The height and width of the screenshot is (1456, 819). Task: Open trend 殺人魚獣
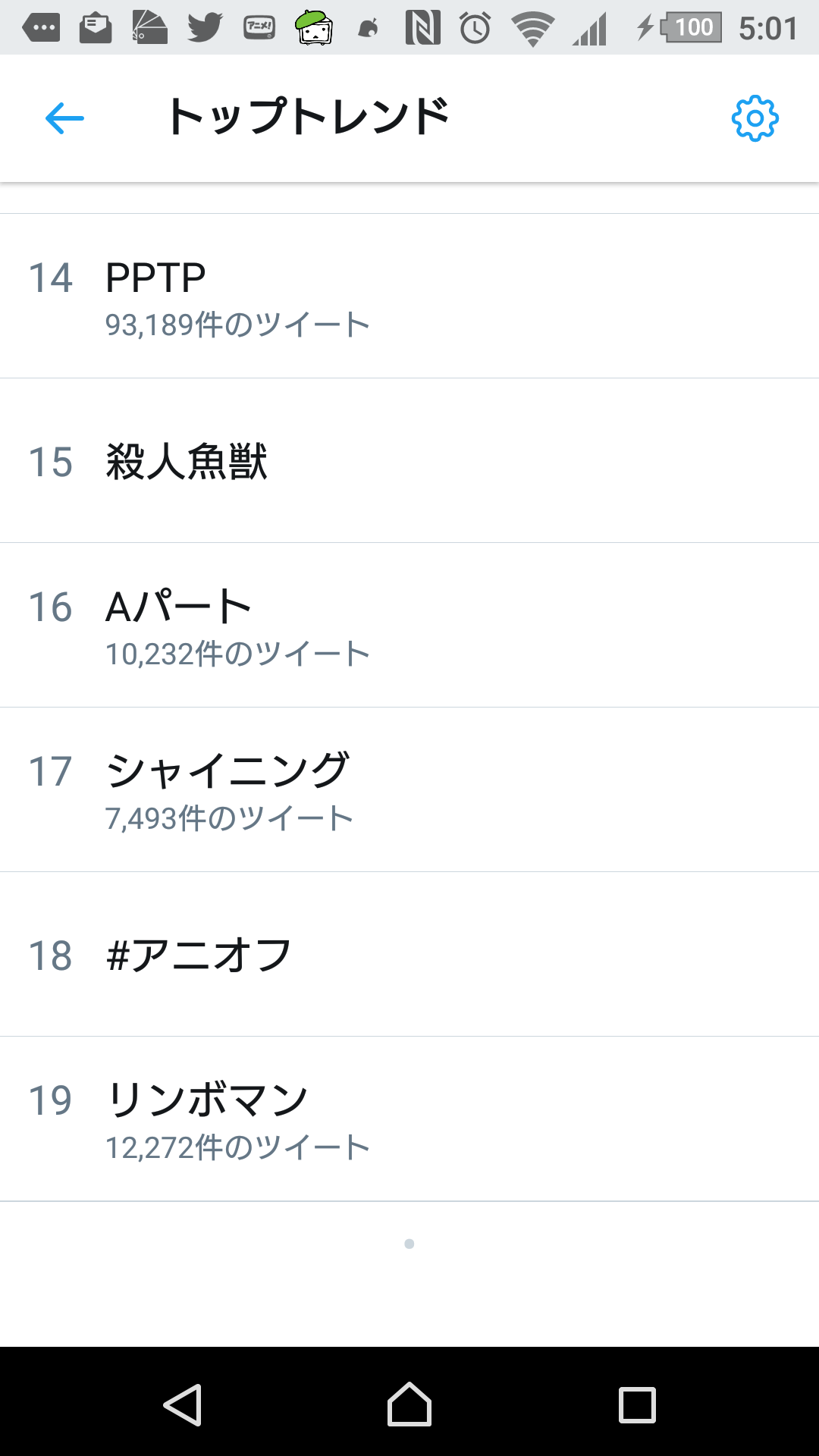[x=187, y=461]
